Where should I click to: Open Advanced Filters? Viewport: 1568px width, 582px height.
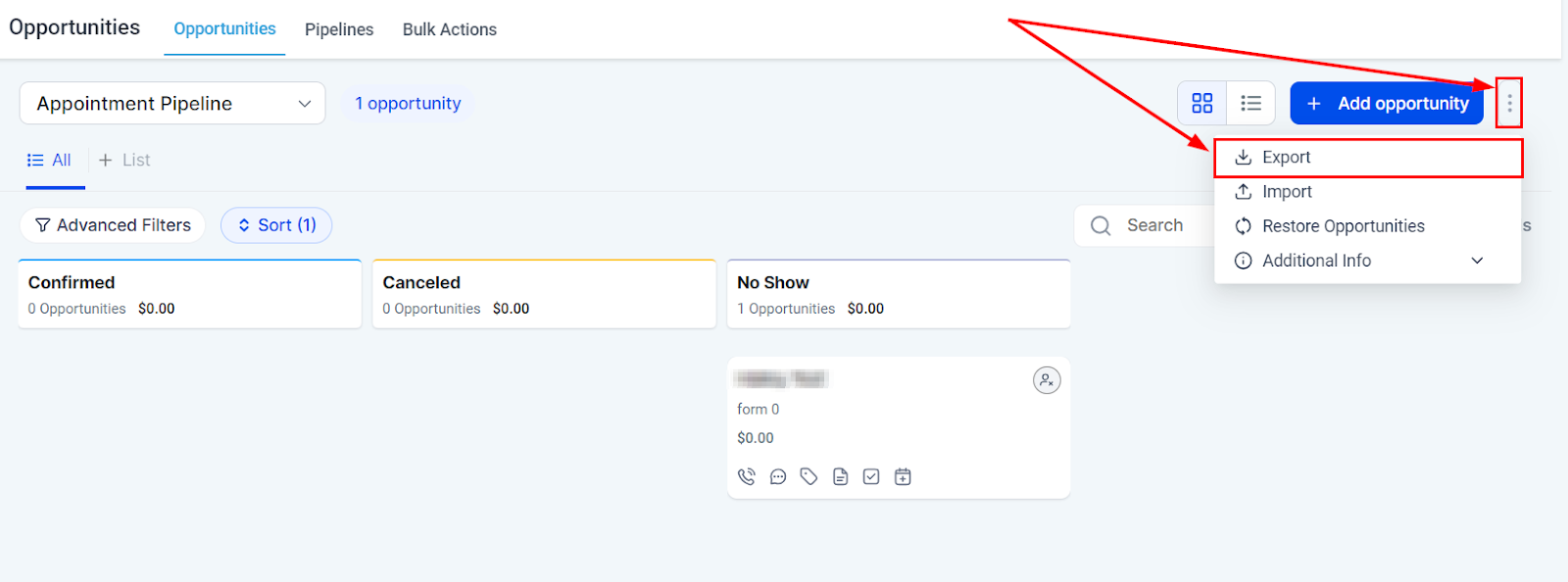[113, 225]
